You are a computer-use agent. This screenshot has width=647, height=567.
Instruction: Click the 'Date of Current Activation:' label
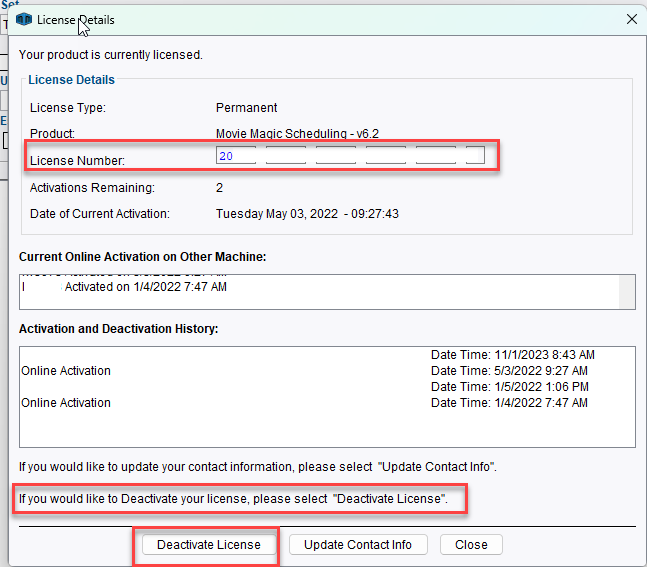point(100,214)
